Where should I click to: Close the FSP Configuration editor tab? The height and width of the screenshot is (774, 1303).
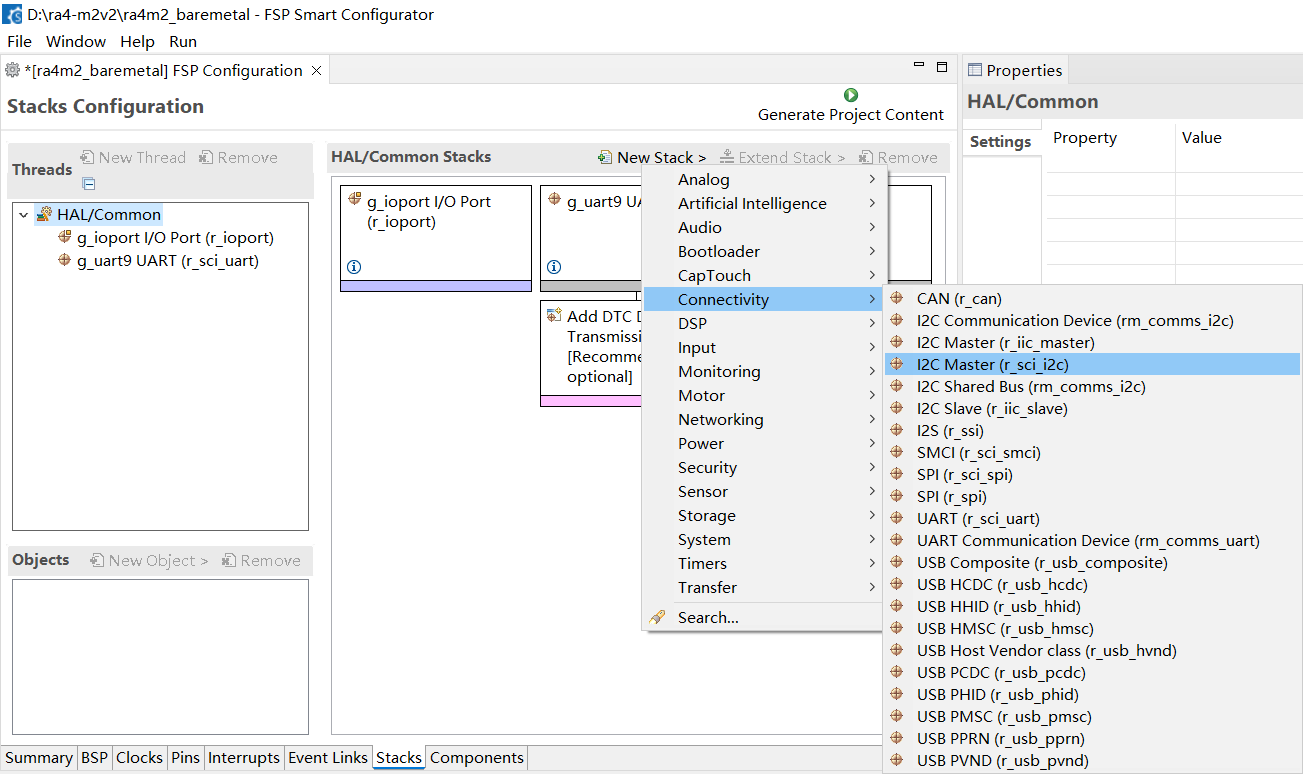316,70
